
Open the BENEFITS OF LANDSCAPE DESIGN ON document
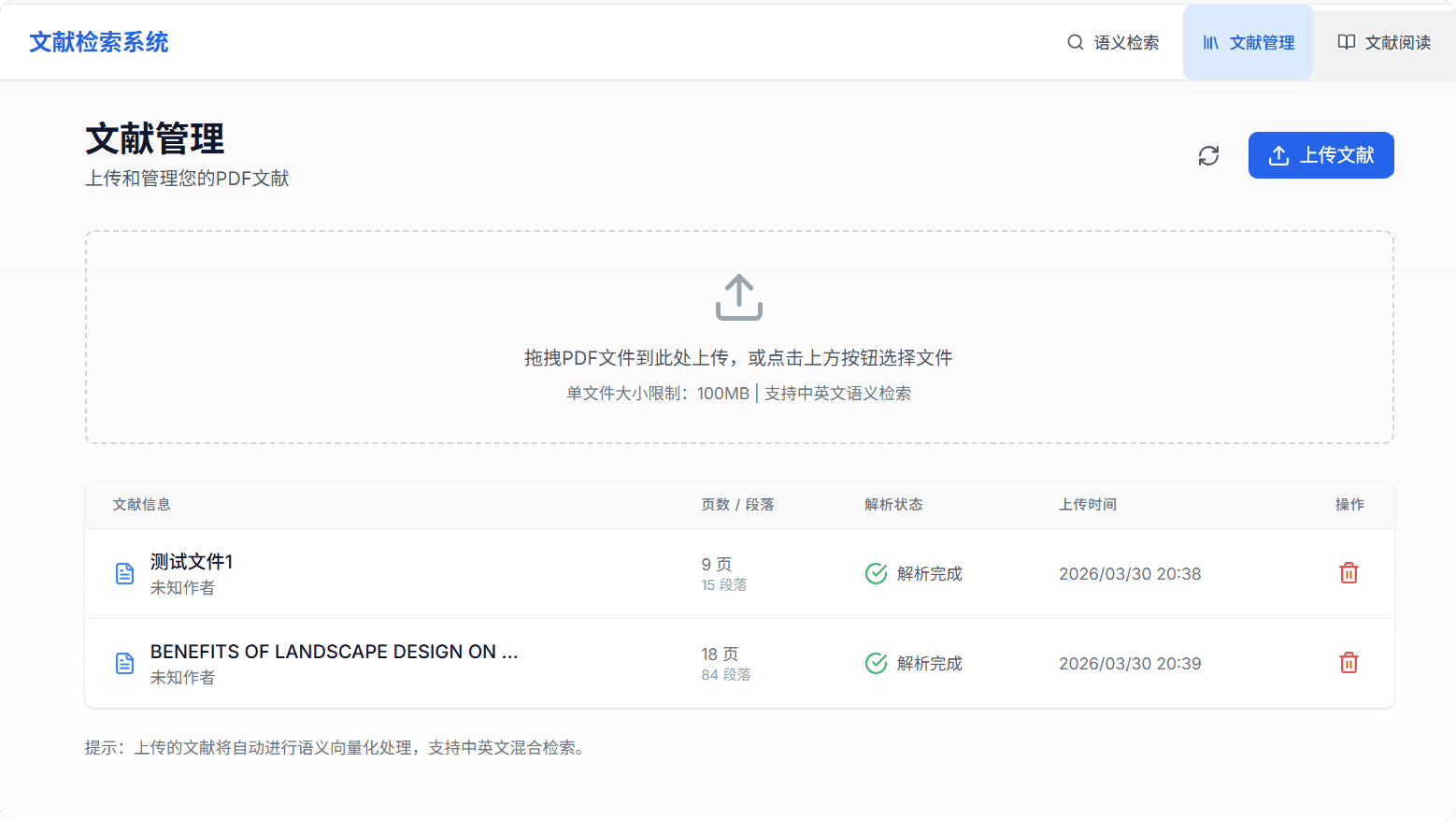(334, 652)
